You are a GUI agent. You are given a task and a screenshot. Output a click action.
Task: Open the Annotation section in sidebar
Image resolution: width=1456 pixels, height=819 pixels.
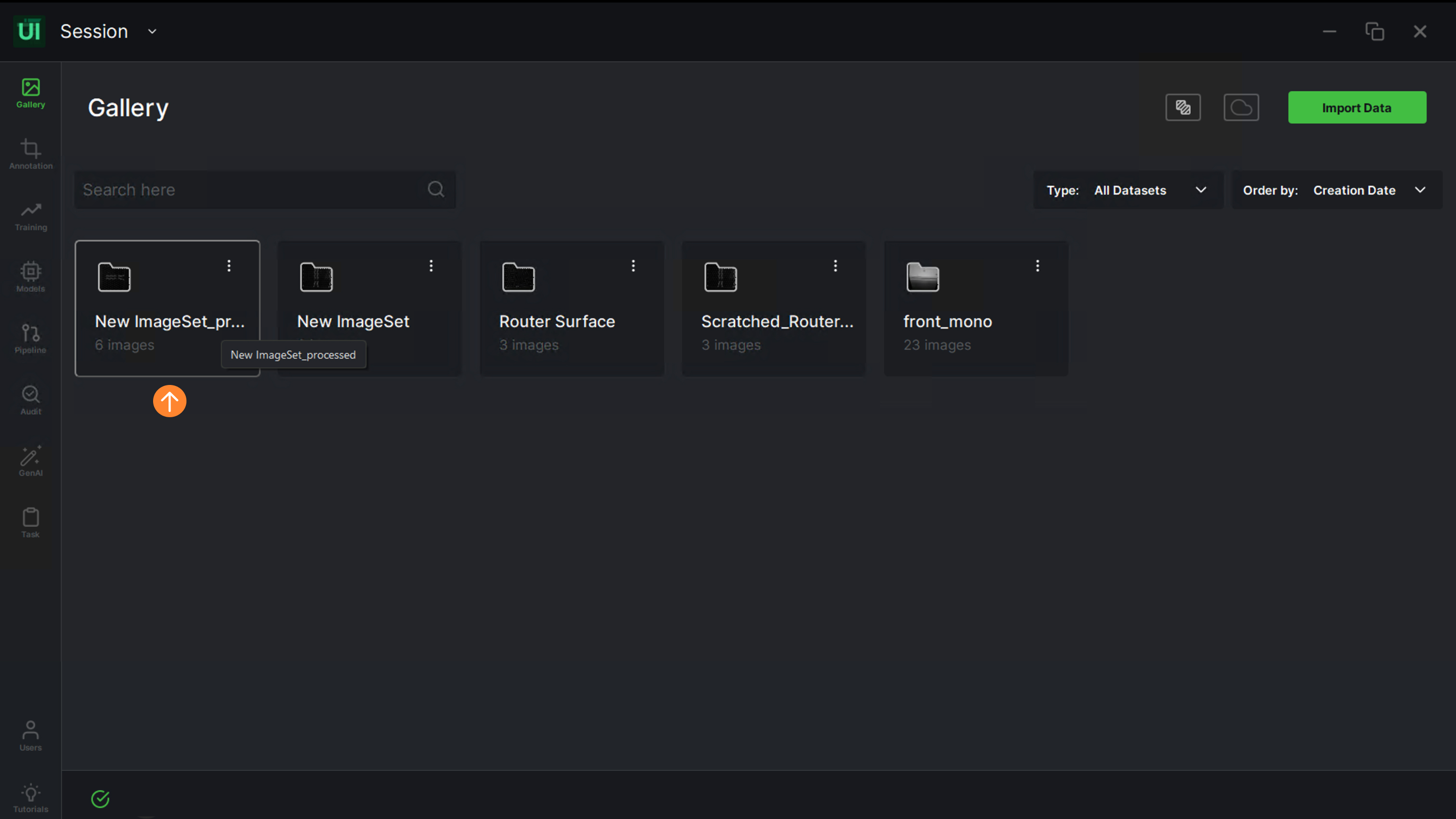pyautogui.click(x=30, y=154)
